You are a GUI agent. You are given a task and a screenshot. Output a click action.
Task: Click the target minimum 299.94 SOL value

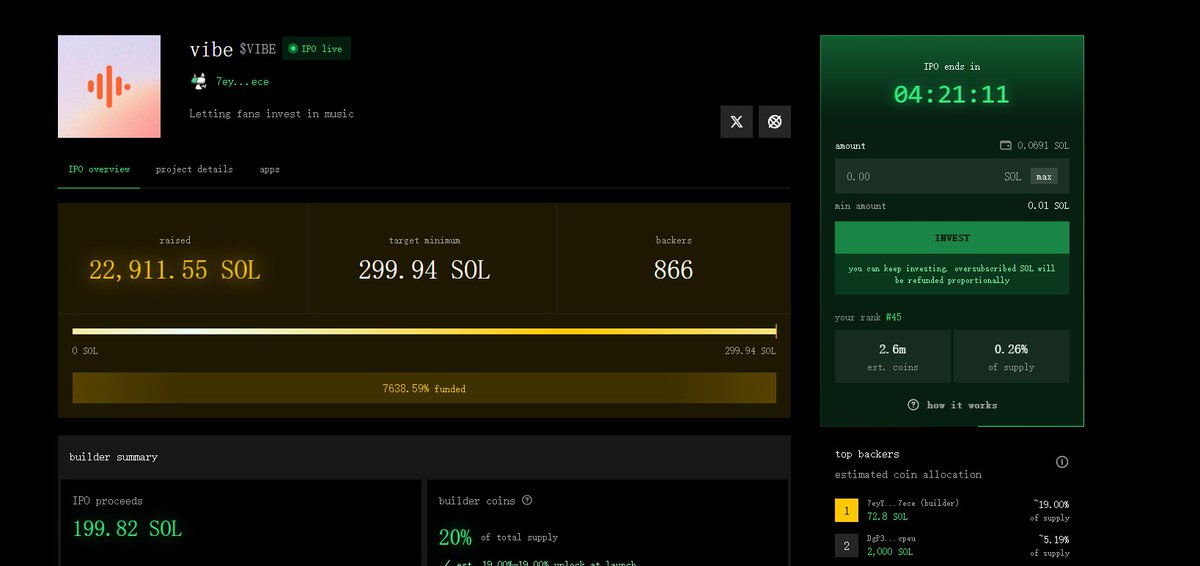(x=424, y=270)
